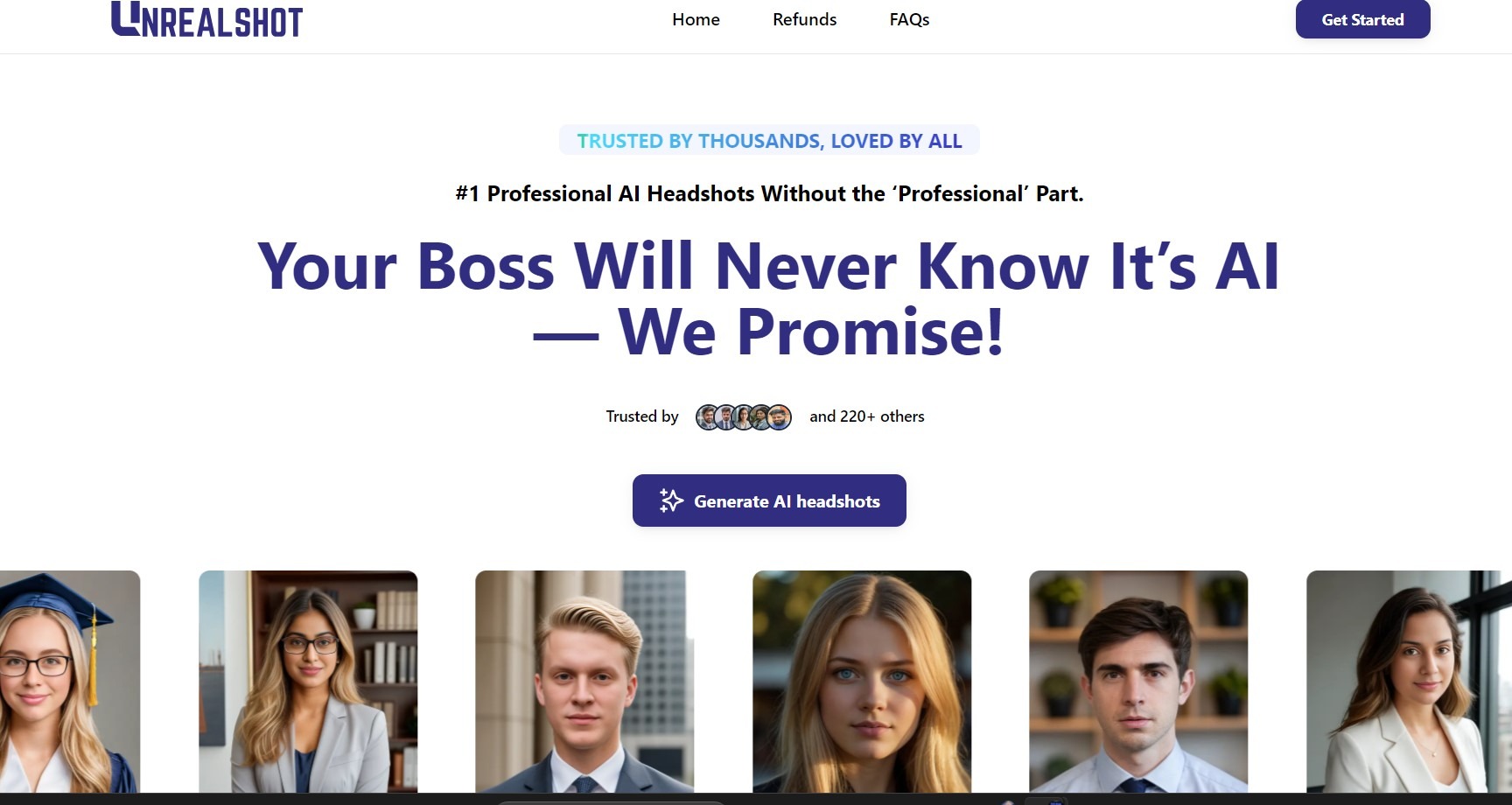The width and height of the screenshot is (1512, 805).
Task: Click the fourth avatar in the trusted group
Action: [761, 417]
